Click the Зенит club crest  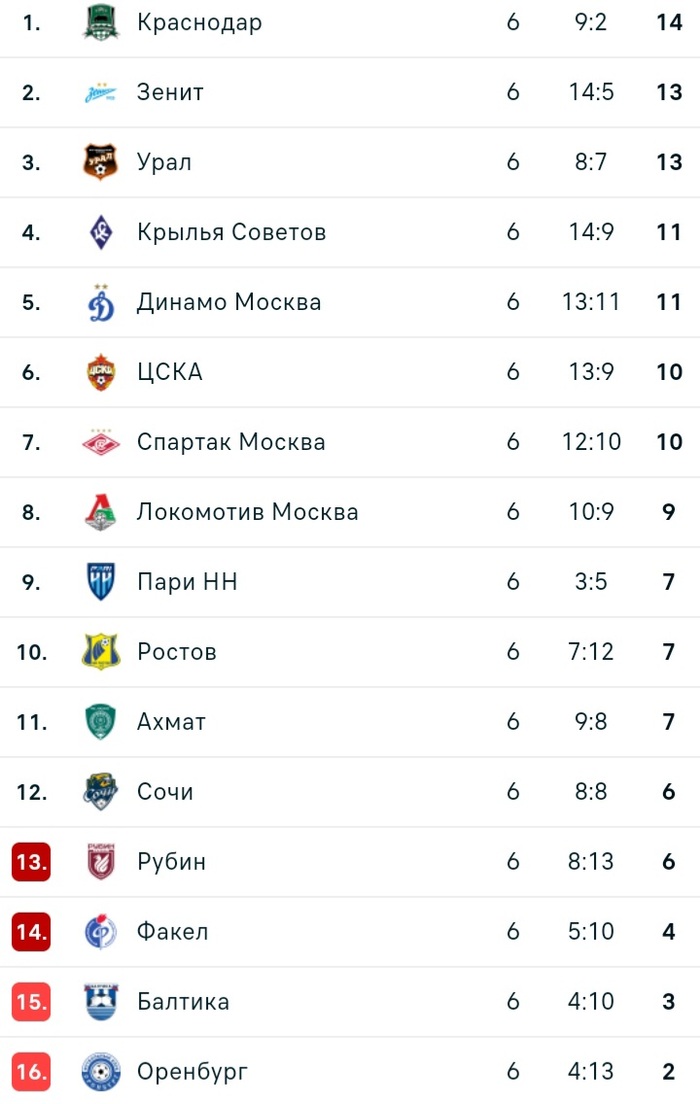[100, 92]
